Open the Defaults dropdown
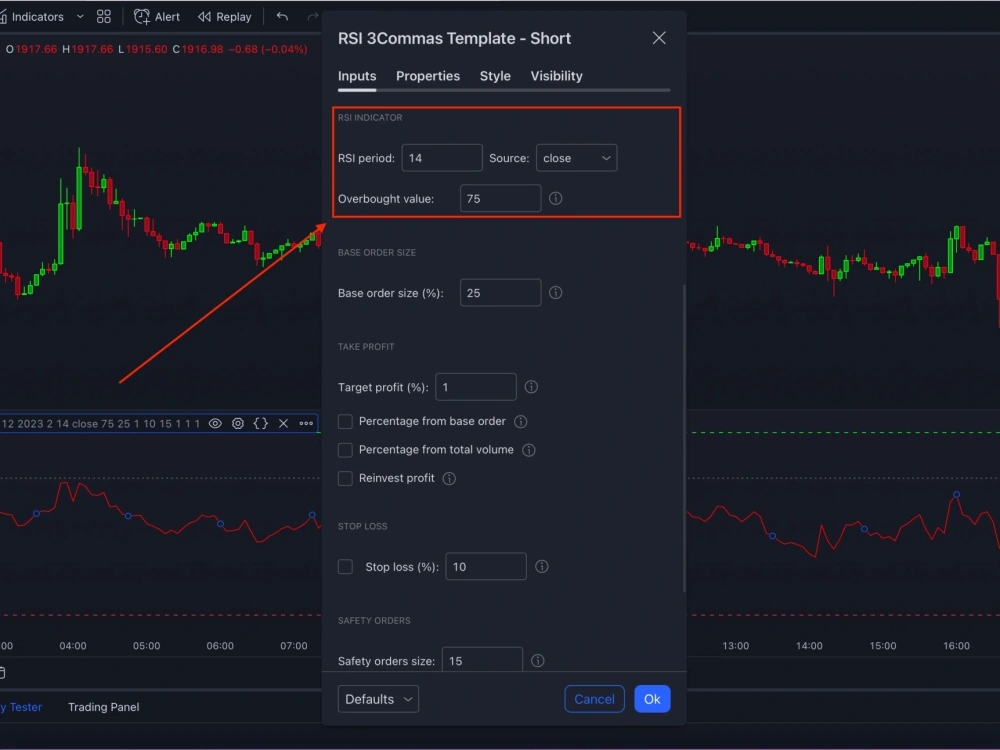Viewport: 1000px width, 750px height. pos(378,699)
